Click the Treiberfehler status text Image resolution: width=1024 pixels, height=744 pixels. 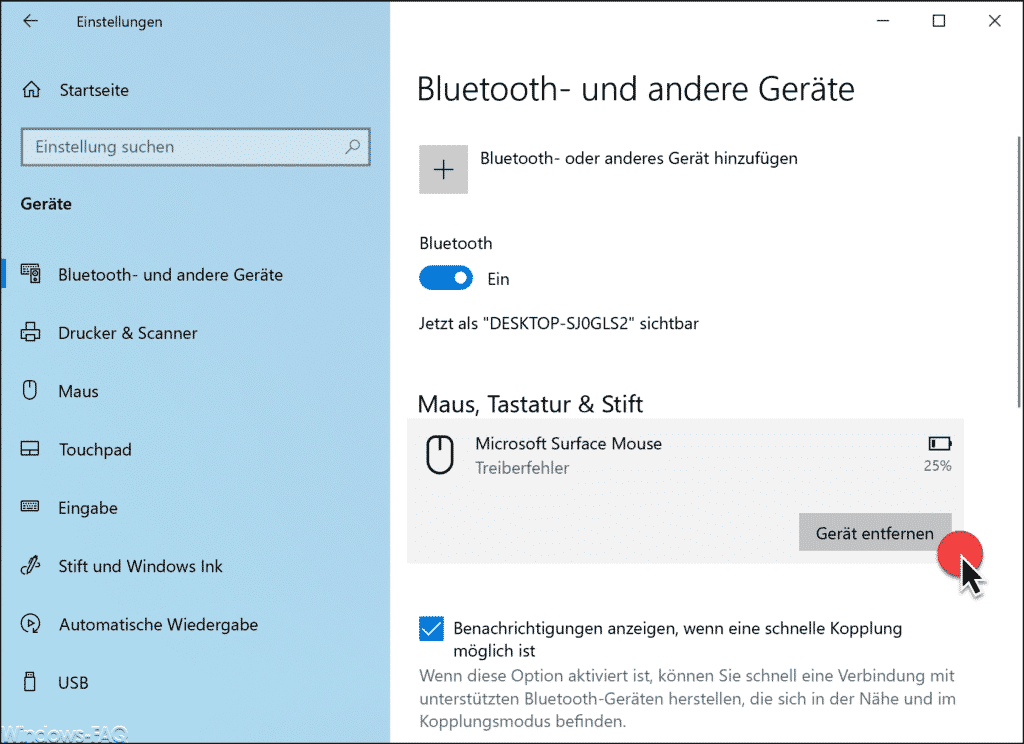522,468
